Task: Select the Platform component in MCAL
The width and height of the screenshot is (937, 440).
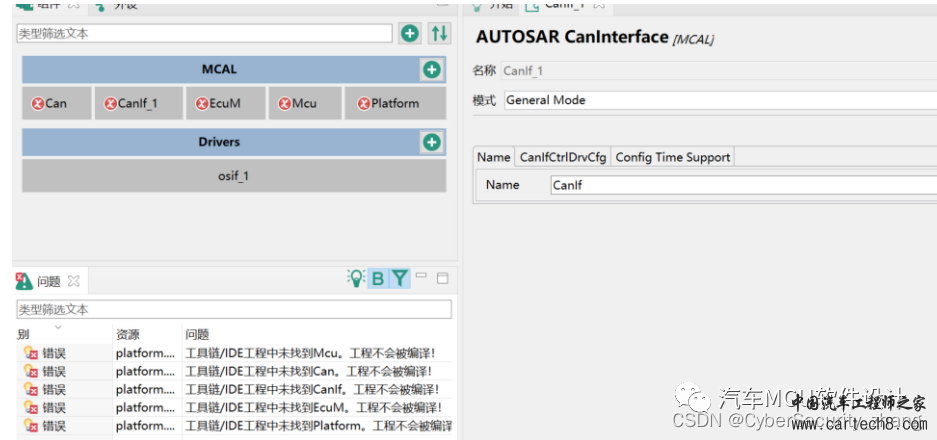Action: click(x=395, y=103)
